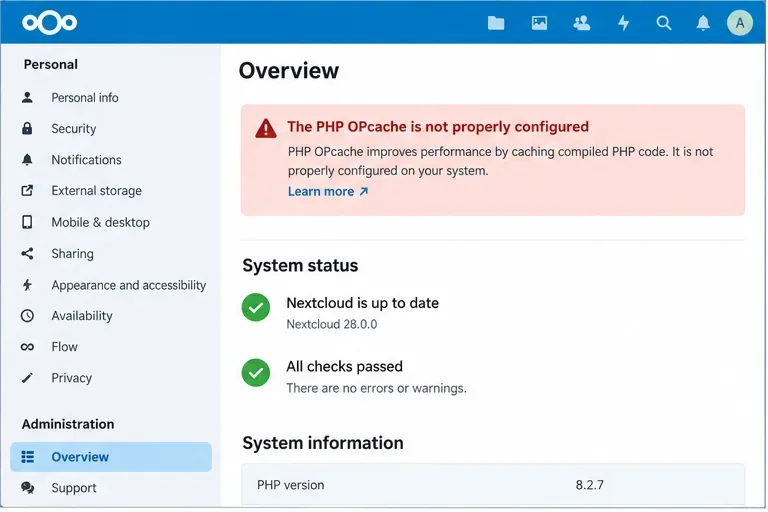Click the bell icon beside Notifications
The image size is (768, 512).
click(27, 160)
